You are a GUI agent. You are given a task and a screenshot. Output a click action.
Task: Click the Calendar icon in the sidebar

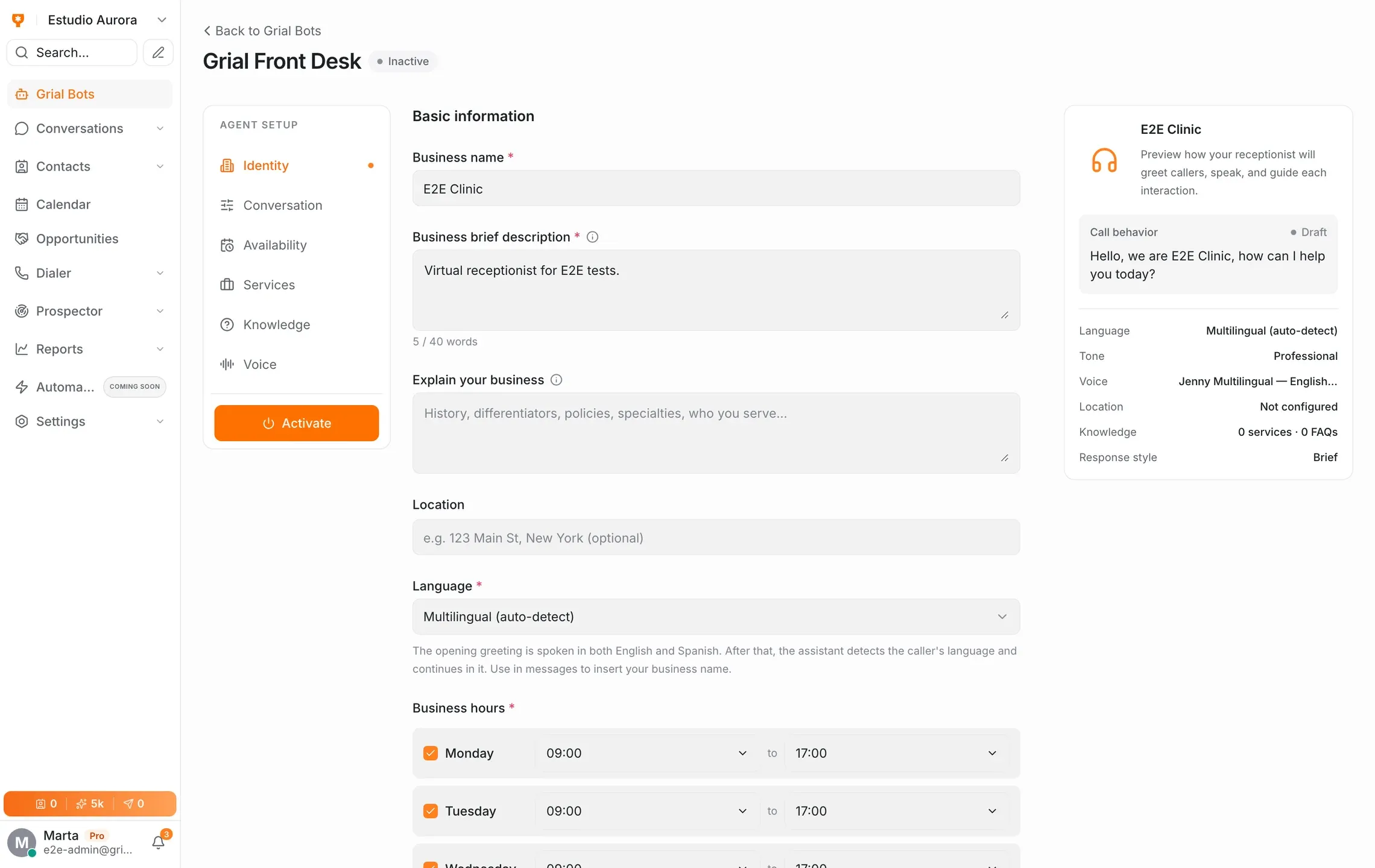[x=22, y=204]
